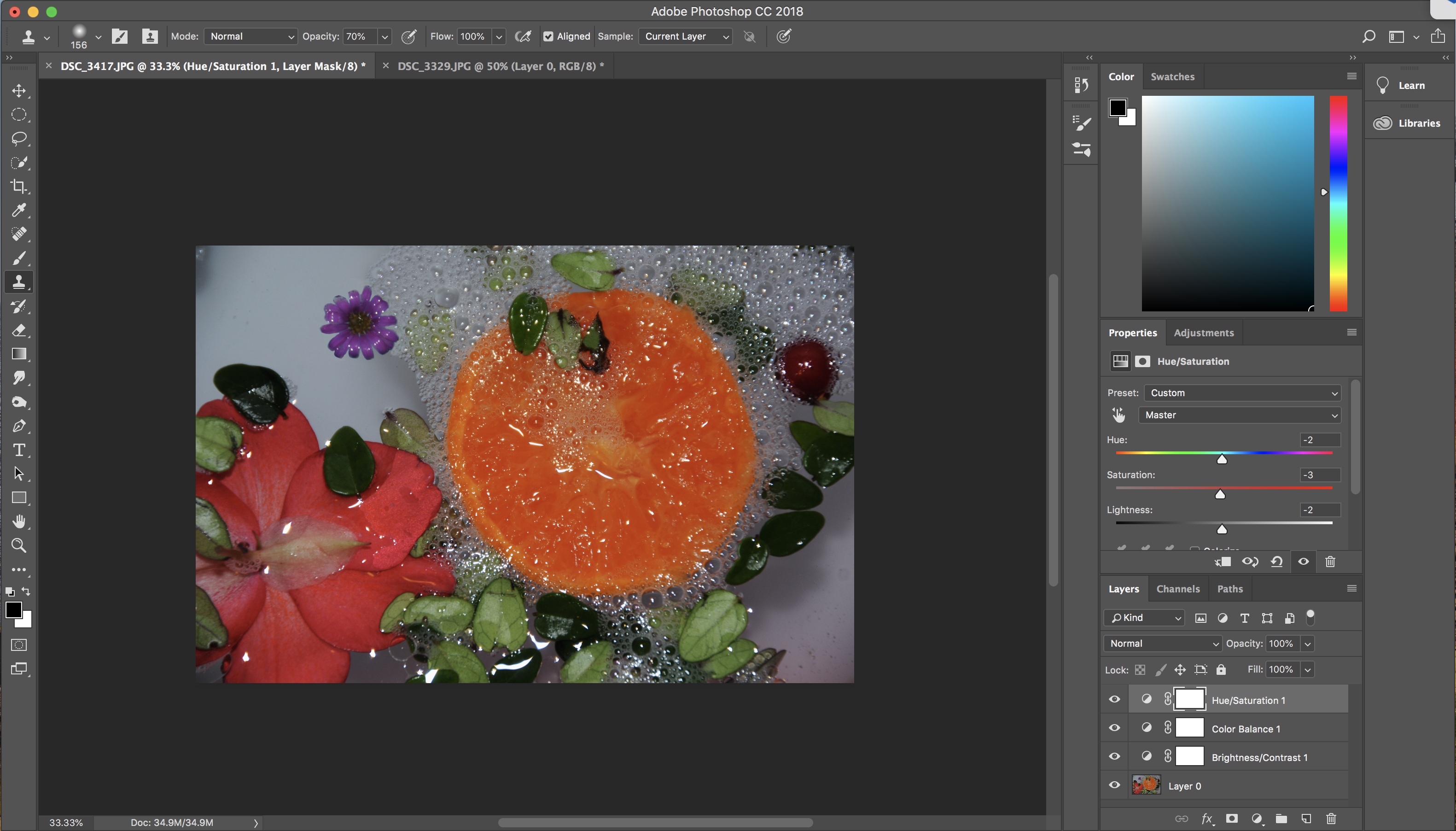Open the Sample Current Layer dropdown
Screen dimensions: 1456x831
coord(685,36)
